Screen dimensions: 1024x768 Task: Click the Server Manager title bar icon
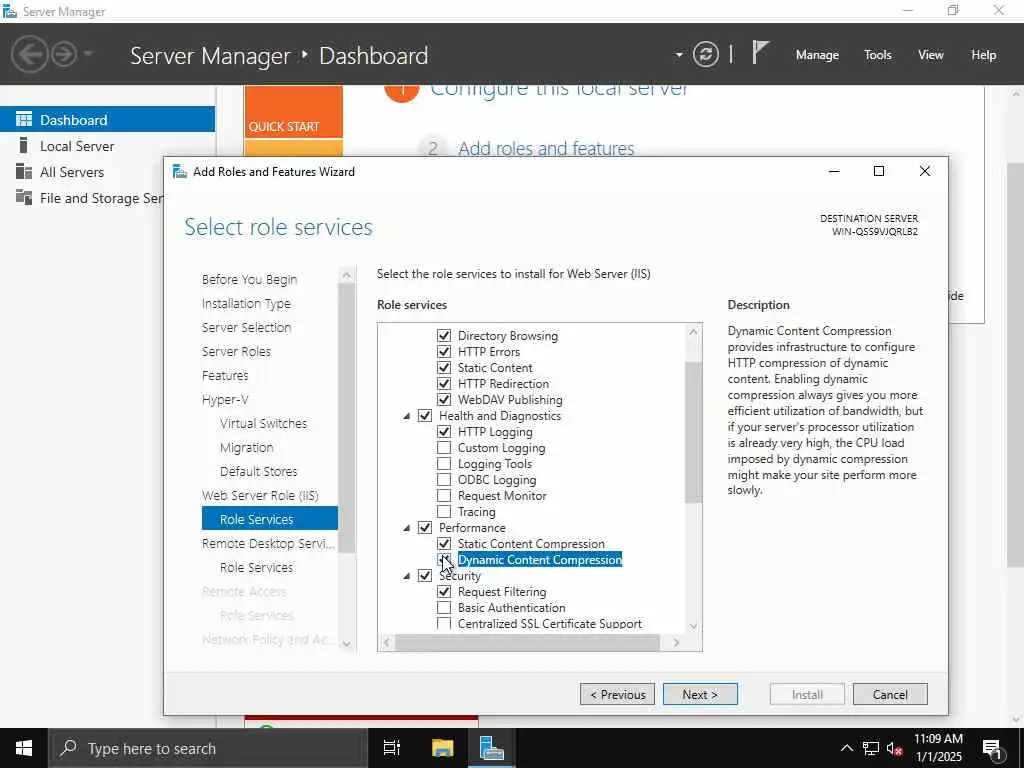(10, 11)
